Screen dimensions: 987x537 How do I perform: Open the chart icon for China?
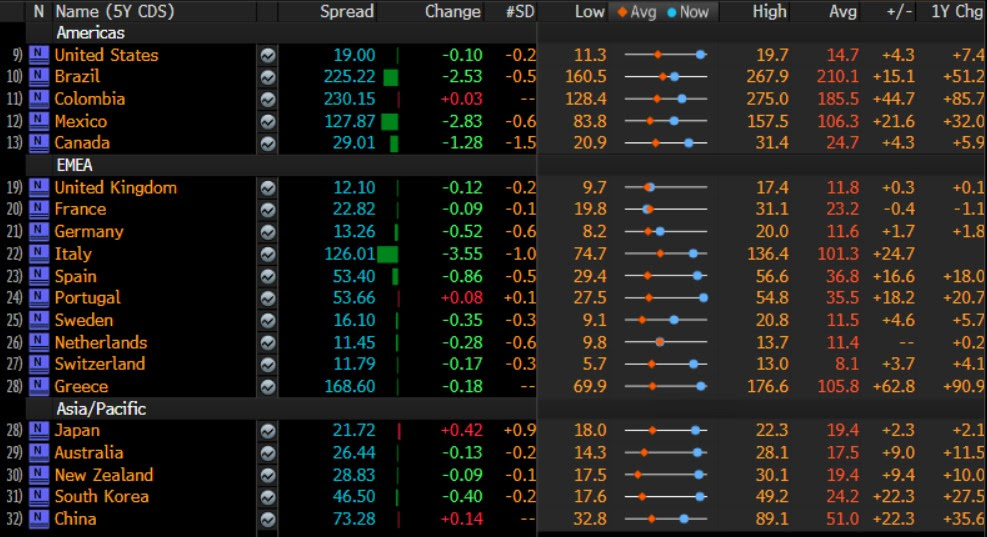(x=268, y=519)
